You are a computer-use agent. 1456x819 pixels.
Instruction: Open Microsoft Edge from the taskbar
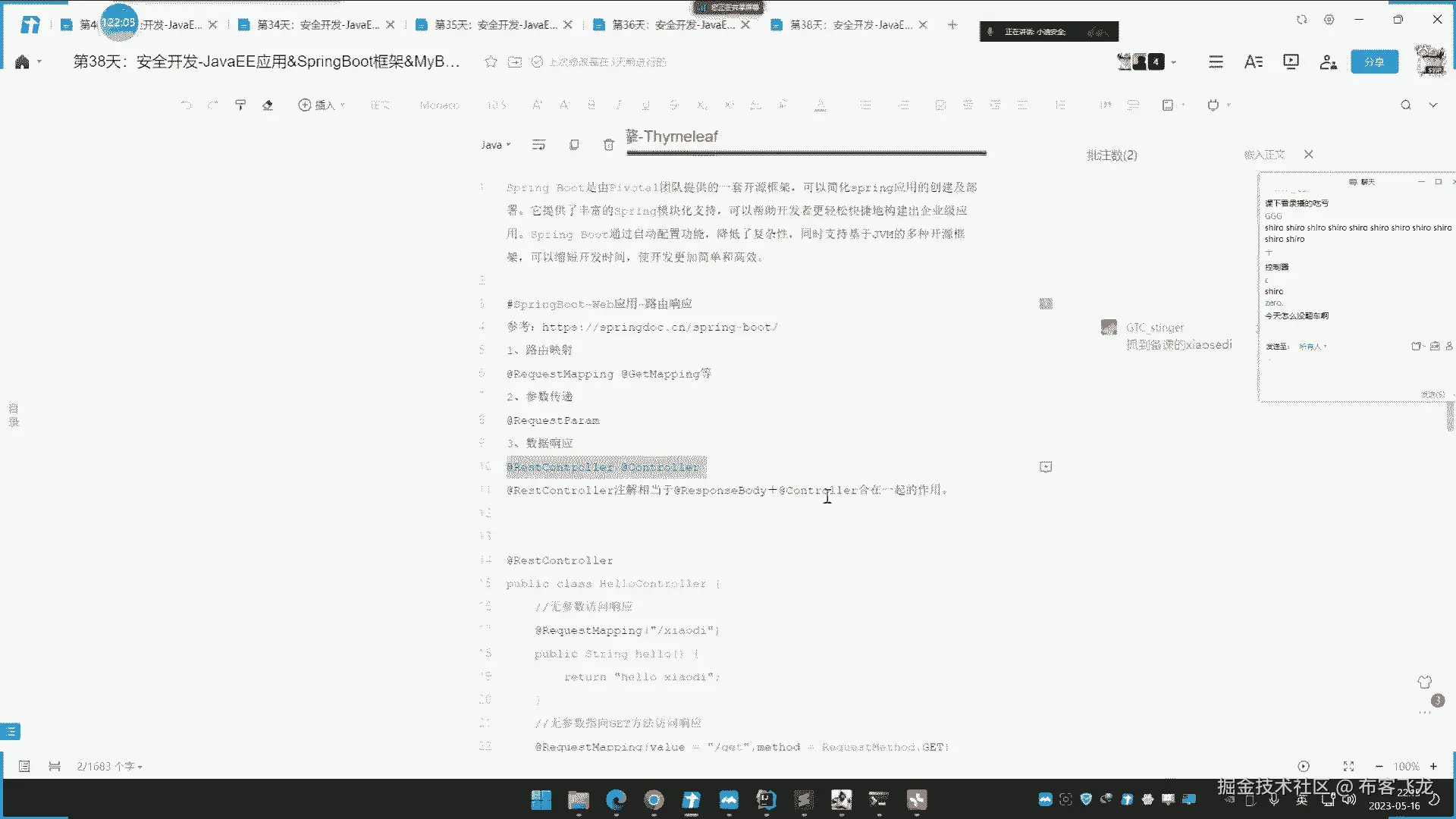coord(616,799)
